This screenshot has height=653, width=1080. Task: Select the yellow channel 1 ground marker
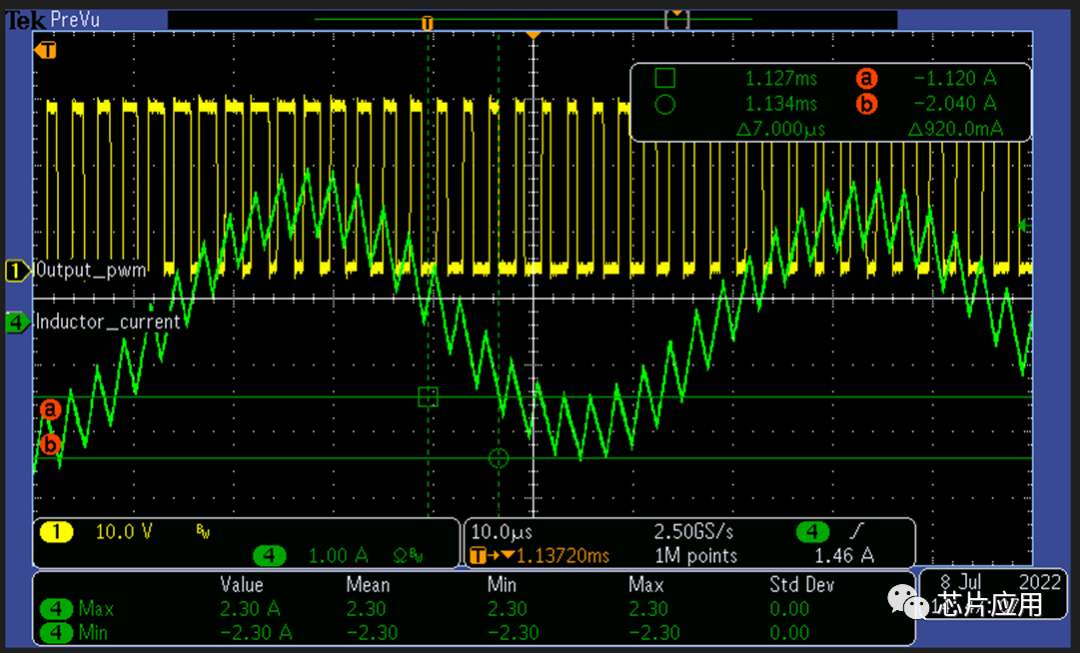coord(17,270)
